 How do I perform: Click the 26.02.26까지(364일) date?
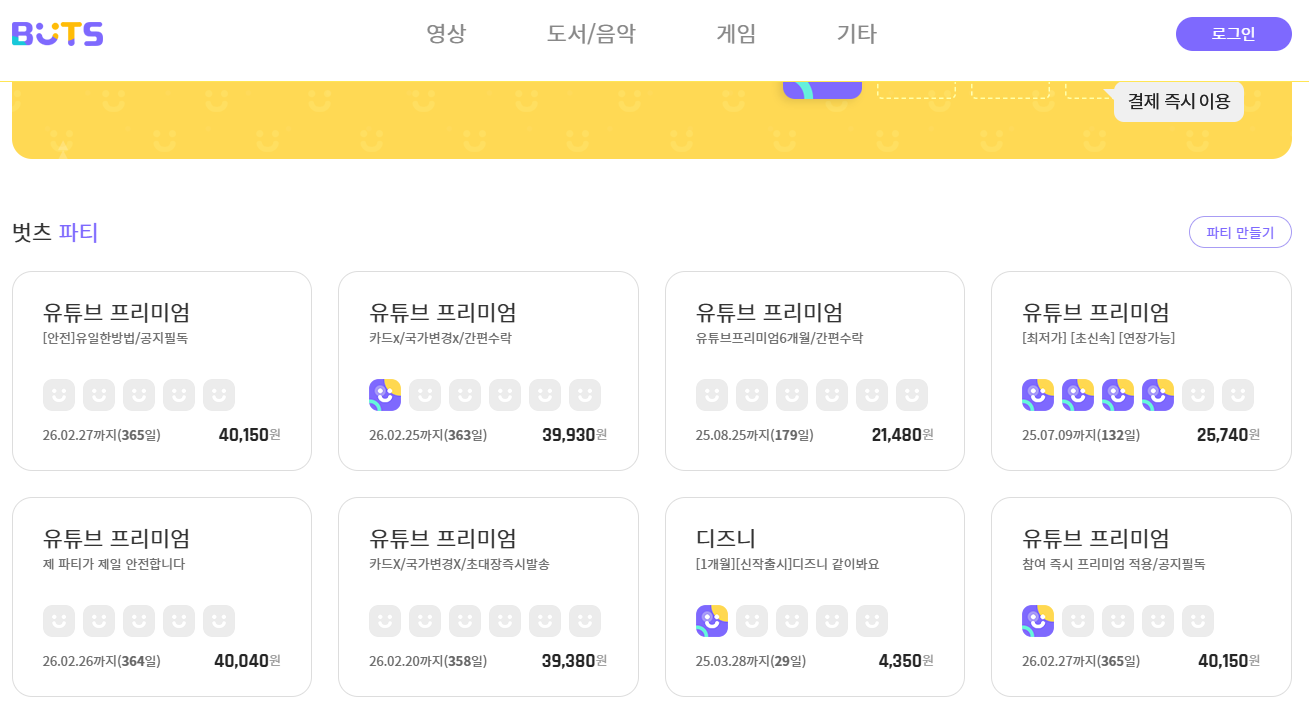102,661
